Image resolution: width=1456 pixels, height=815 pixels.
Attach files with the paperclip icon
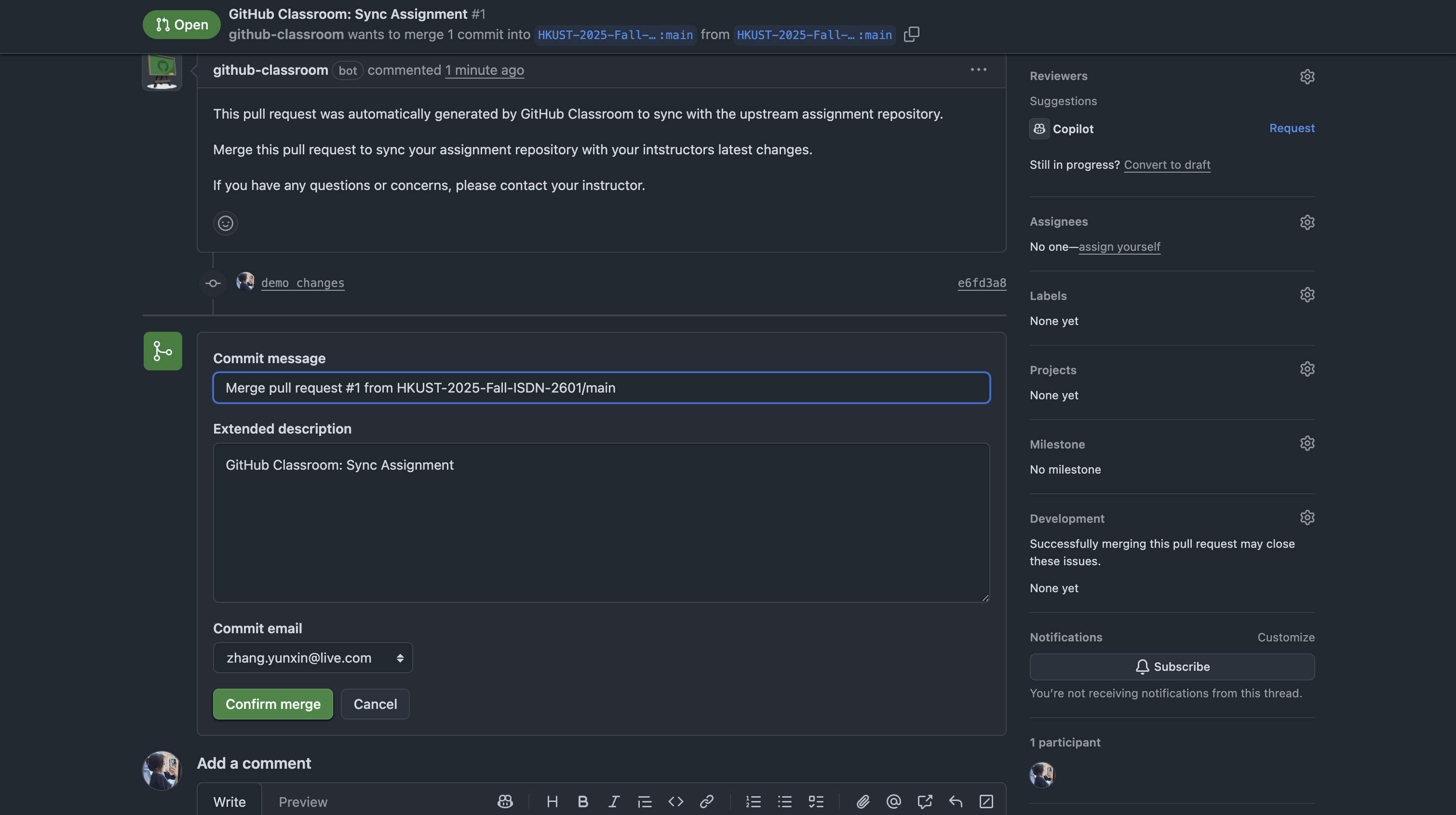tap(863, 801)
